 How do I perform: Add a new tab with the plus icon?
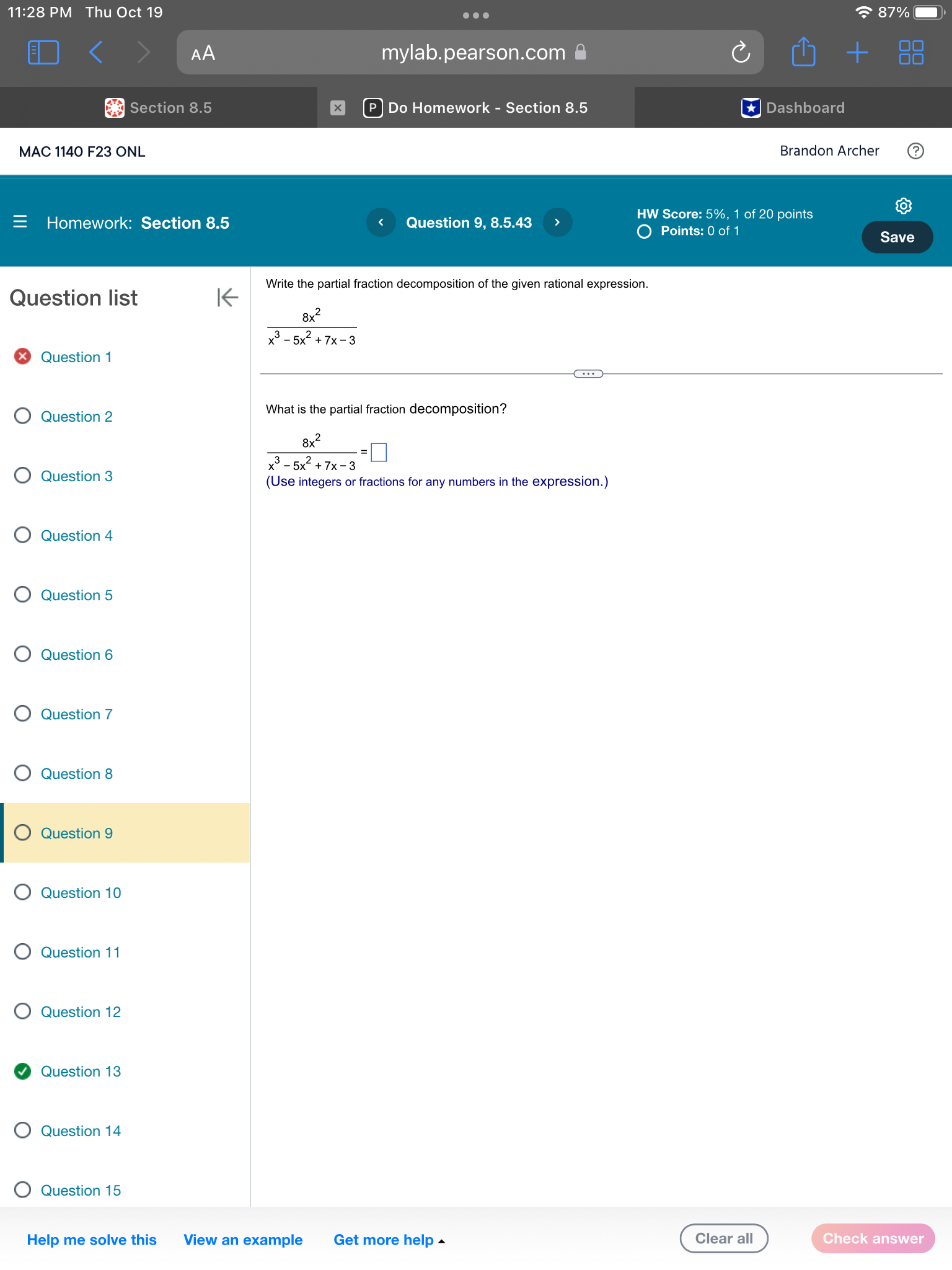(x=857, y=53)
